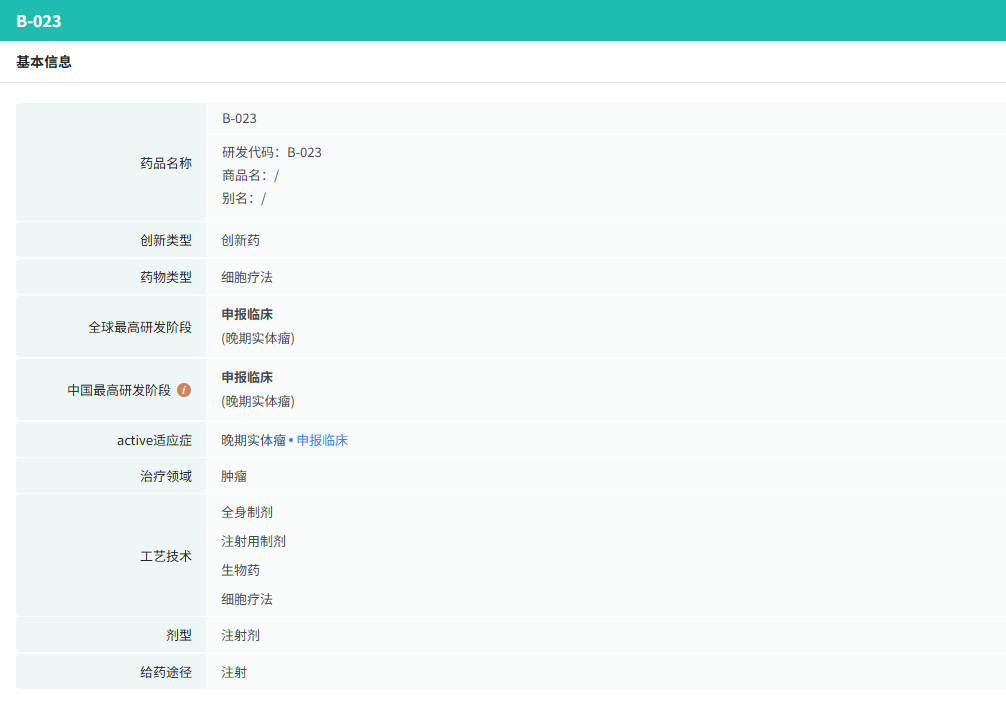Click the 药品名称 row label
The height and width of the screenshot is (706, 1006).
tap(165, 163)
